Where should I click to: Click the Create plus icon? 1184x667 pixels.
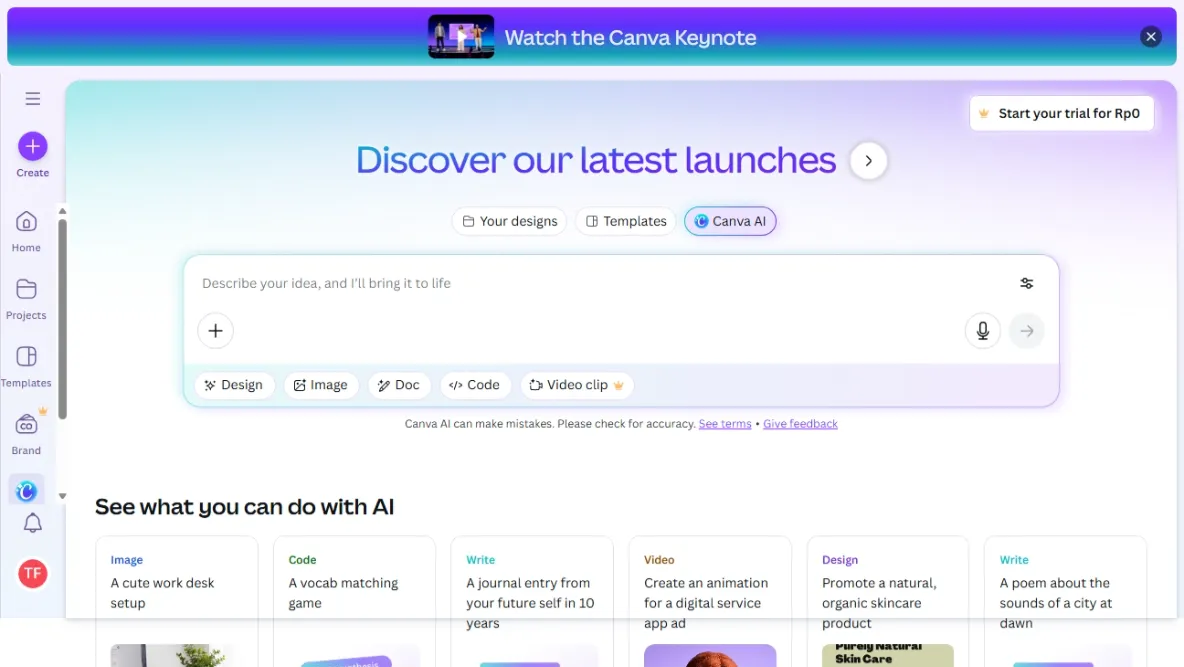pos(32,148)
